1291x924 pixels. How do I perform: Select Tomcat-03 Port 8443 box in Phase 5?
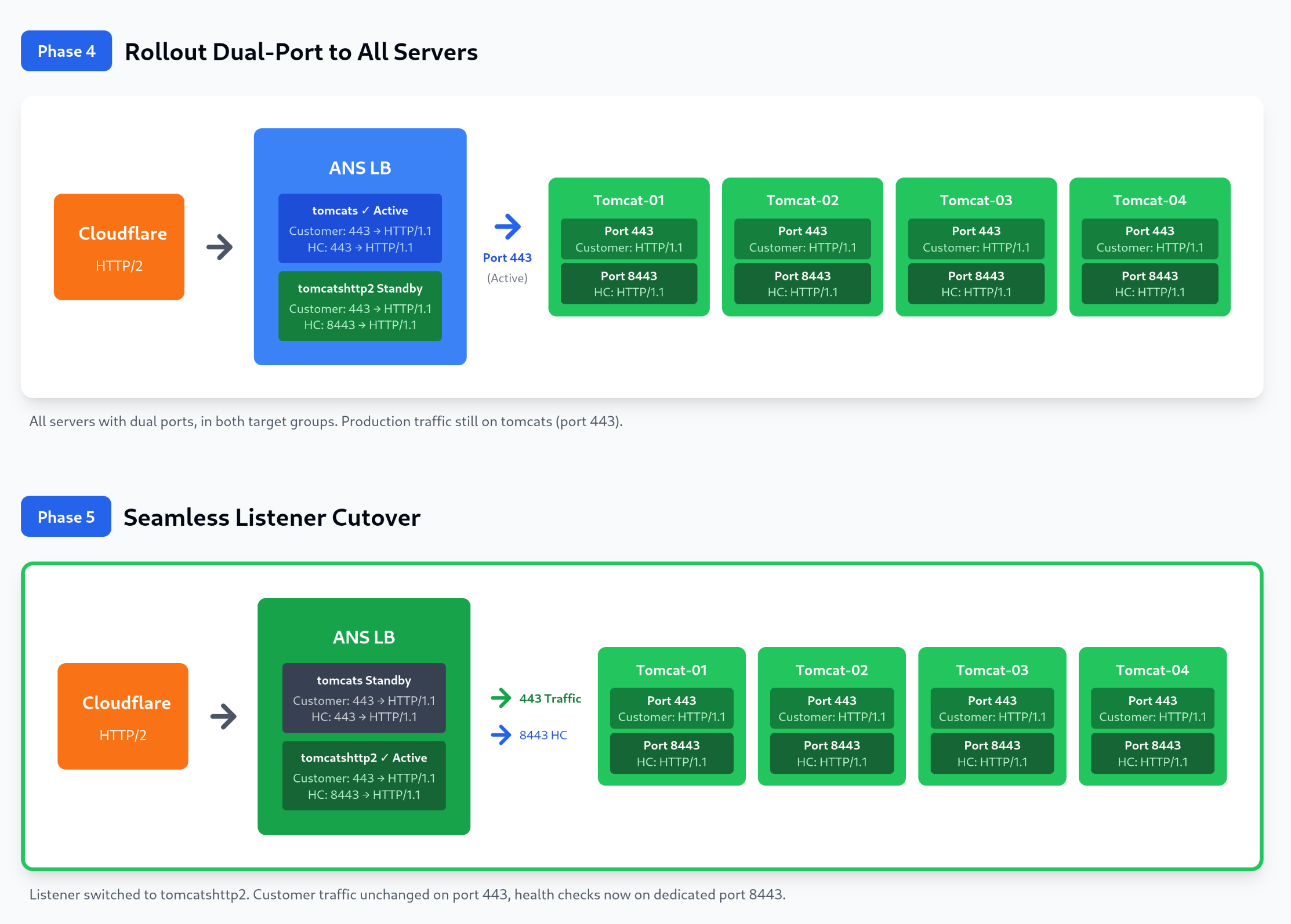tap(992, 753)
